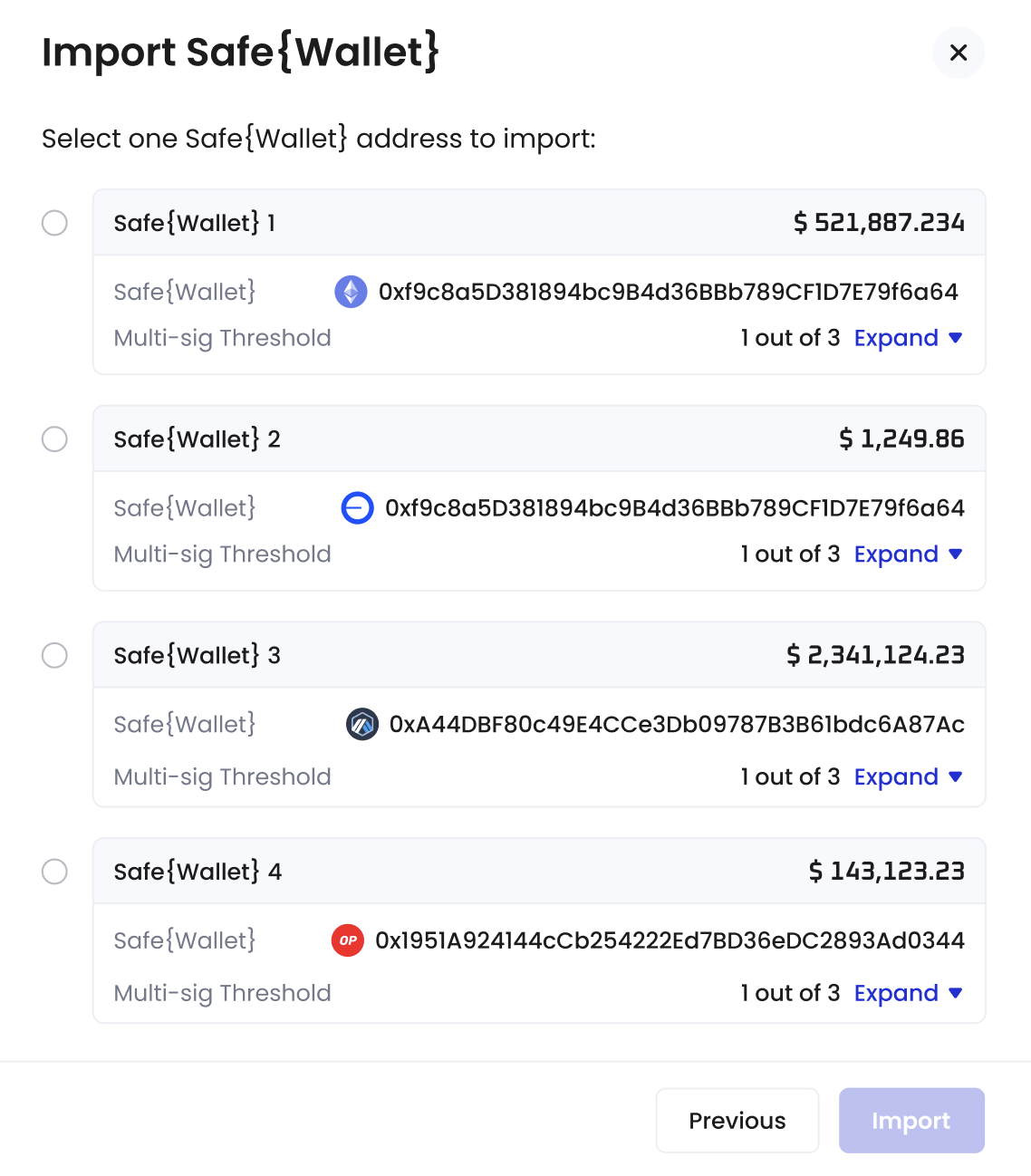Click the Safe{Wallet} 1 header row
Screen dimensions: 1031x1176
[x=539, y=223]
